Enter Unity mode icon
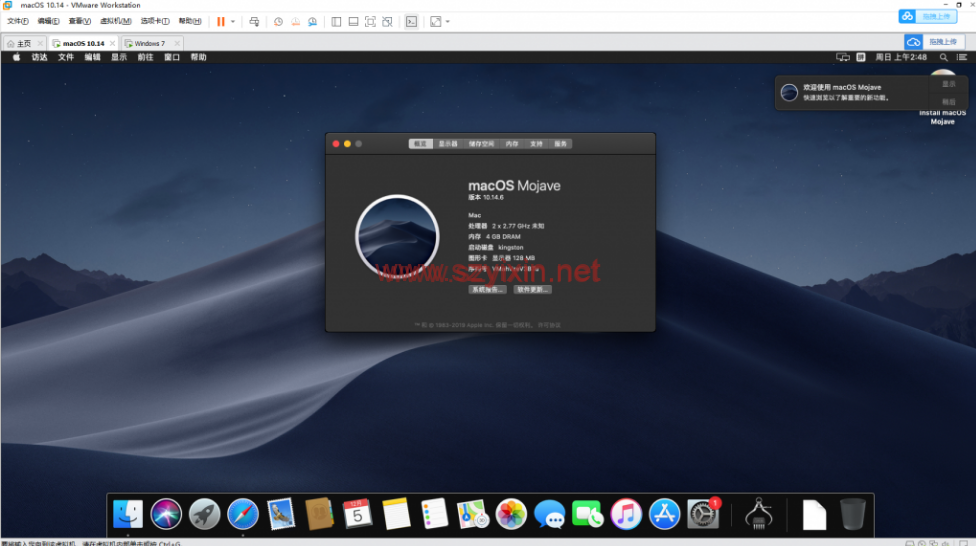The width and height of the screenshot is (976, 546). click(387, 22)
